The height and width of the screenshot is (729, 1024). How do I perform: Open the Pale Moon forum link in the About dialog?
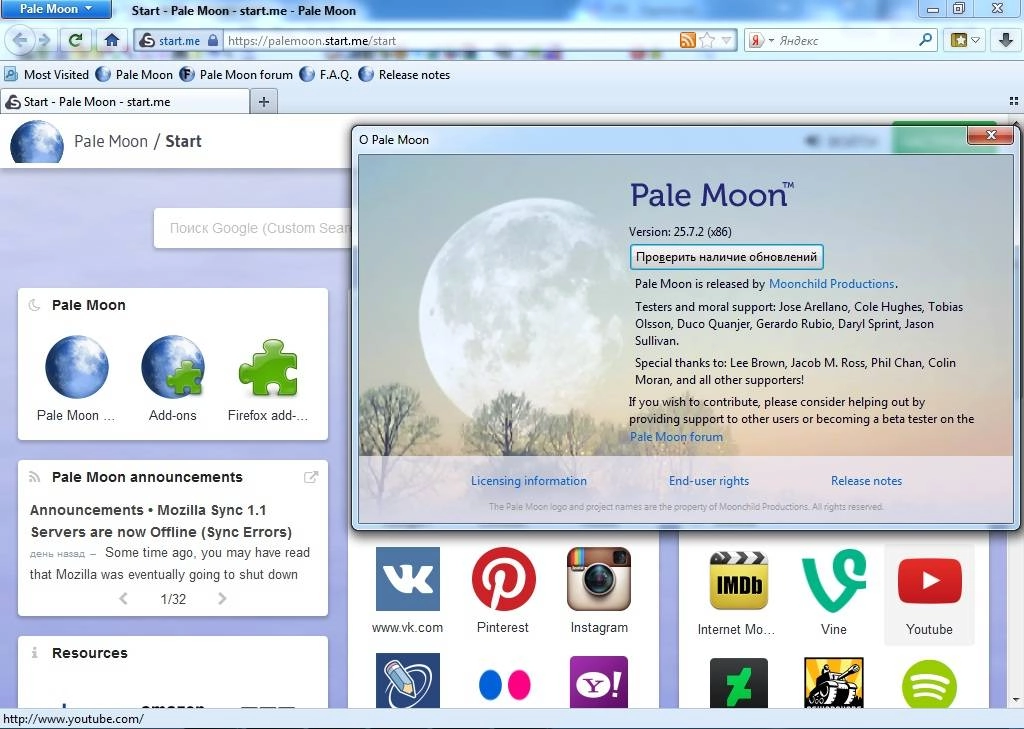click(676, 436)
